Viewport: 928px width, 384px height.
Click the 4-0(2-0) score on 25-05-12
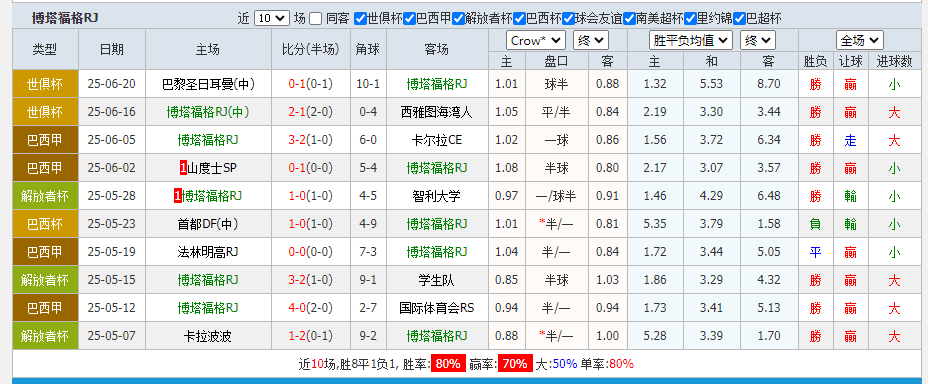pos(310,308)
